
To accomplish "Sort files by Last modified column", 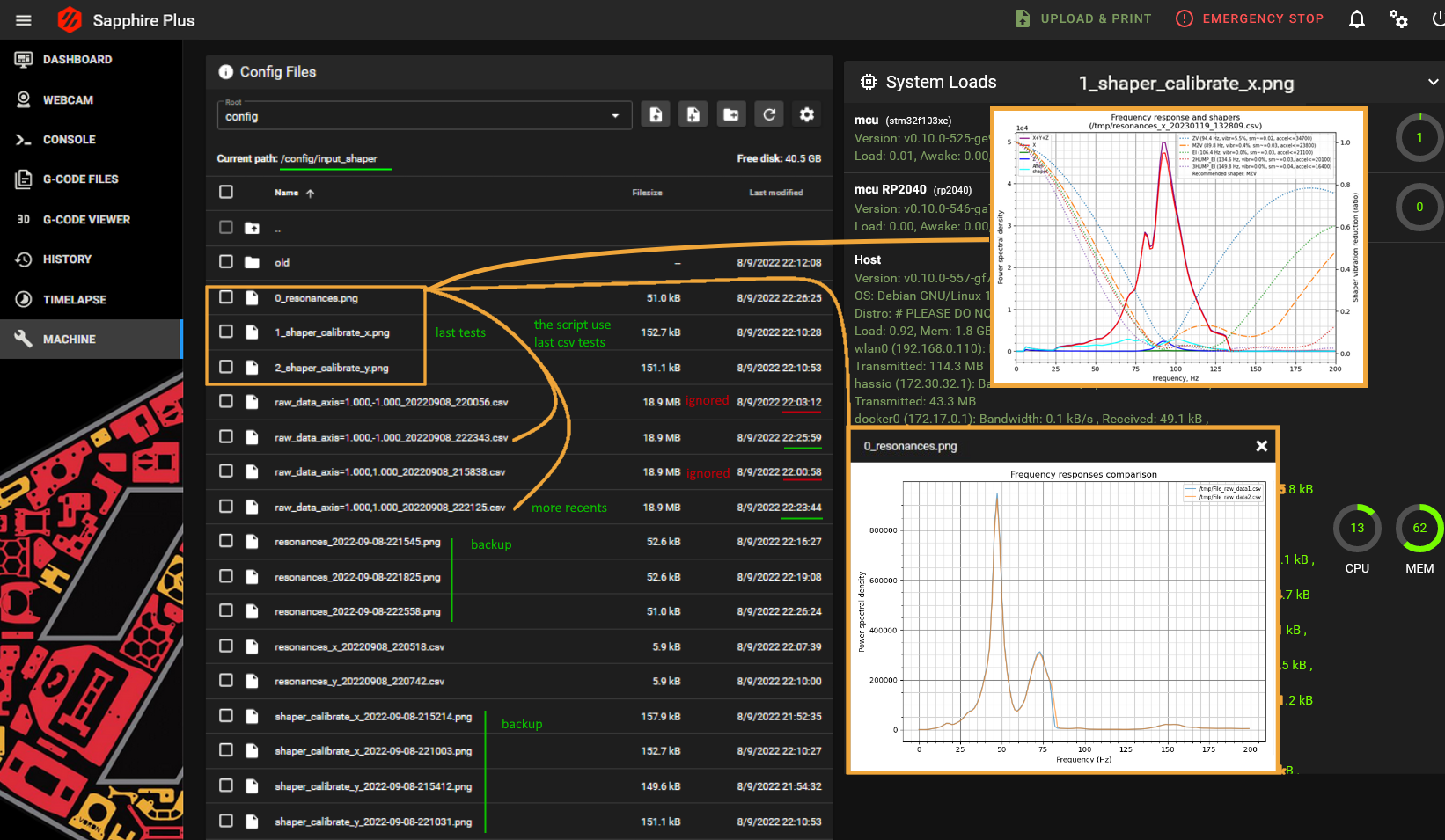I will tap(775, 193).
